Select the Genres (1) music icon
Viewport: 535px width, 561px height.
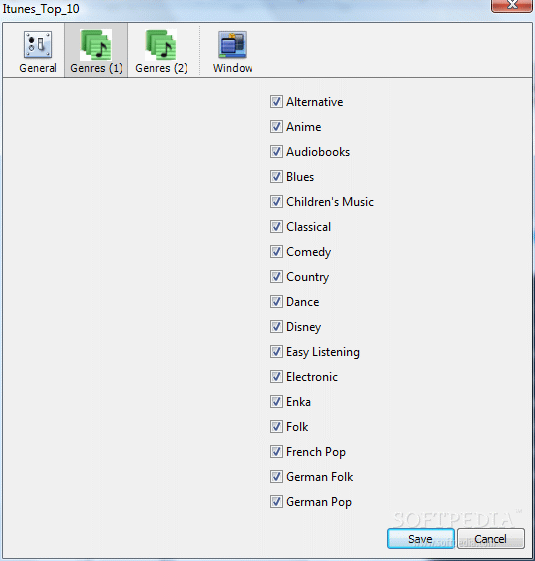pyautogui.click(x=96, y=45)
